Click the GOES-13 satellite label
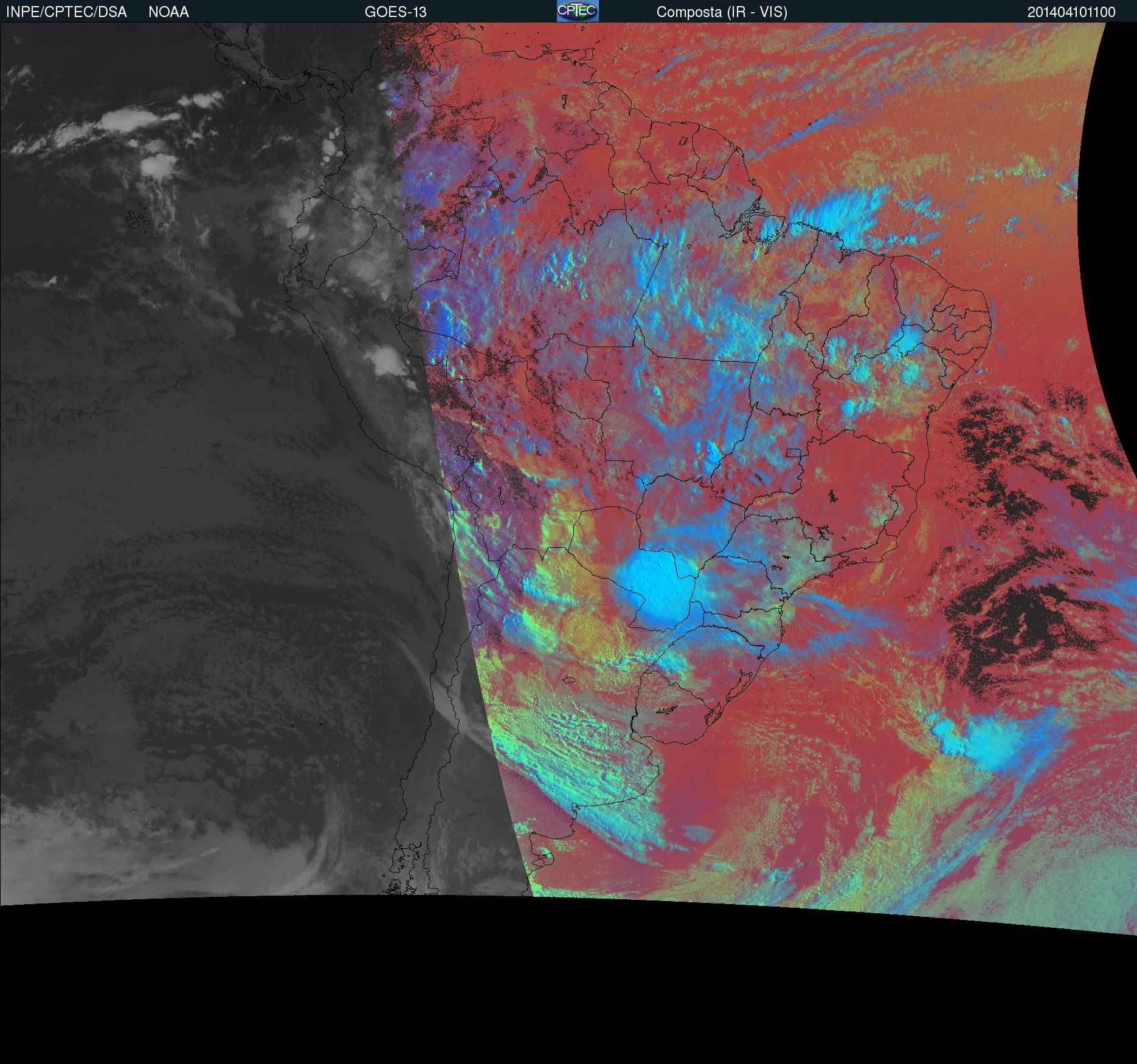 click(396, 12)
